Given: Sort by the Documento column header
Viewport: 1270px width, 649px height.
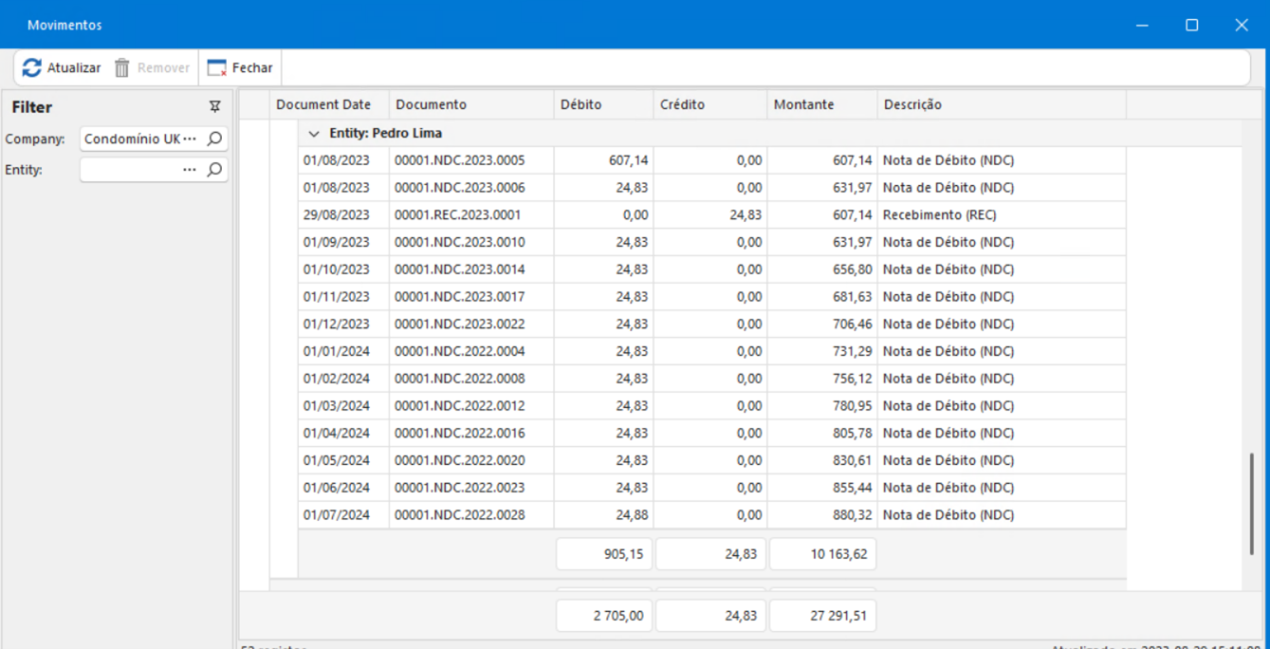Looking at the screenshot, I should coord(430,105).
